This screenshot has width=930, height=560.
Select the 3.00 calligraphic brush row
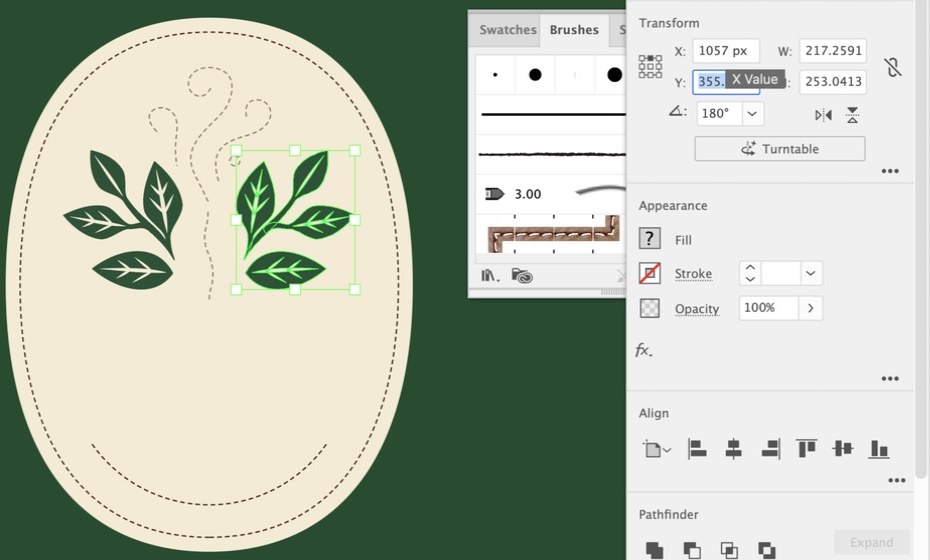click(x=552, y=193)
